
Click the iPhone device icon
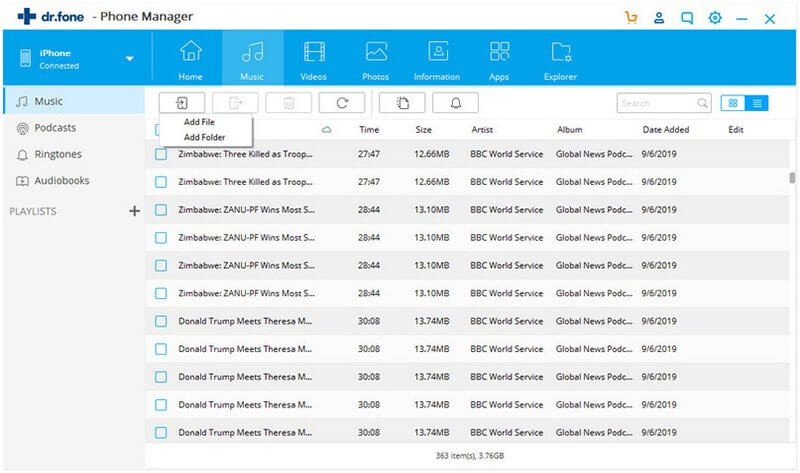coord(26,59)
